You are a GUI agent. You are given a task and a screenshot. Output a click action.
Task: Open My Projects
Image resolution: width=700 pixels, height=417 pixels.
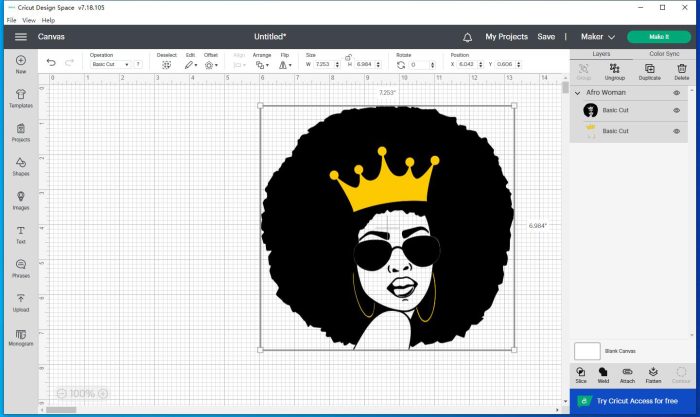506,37
